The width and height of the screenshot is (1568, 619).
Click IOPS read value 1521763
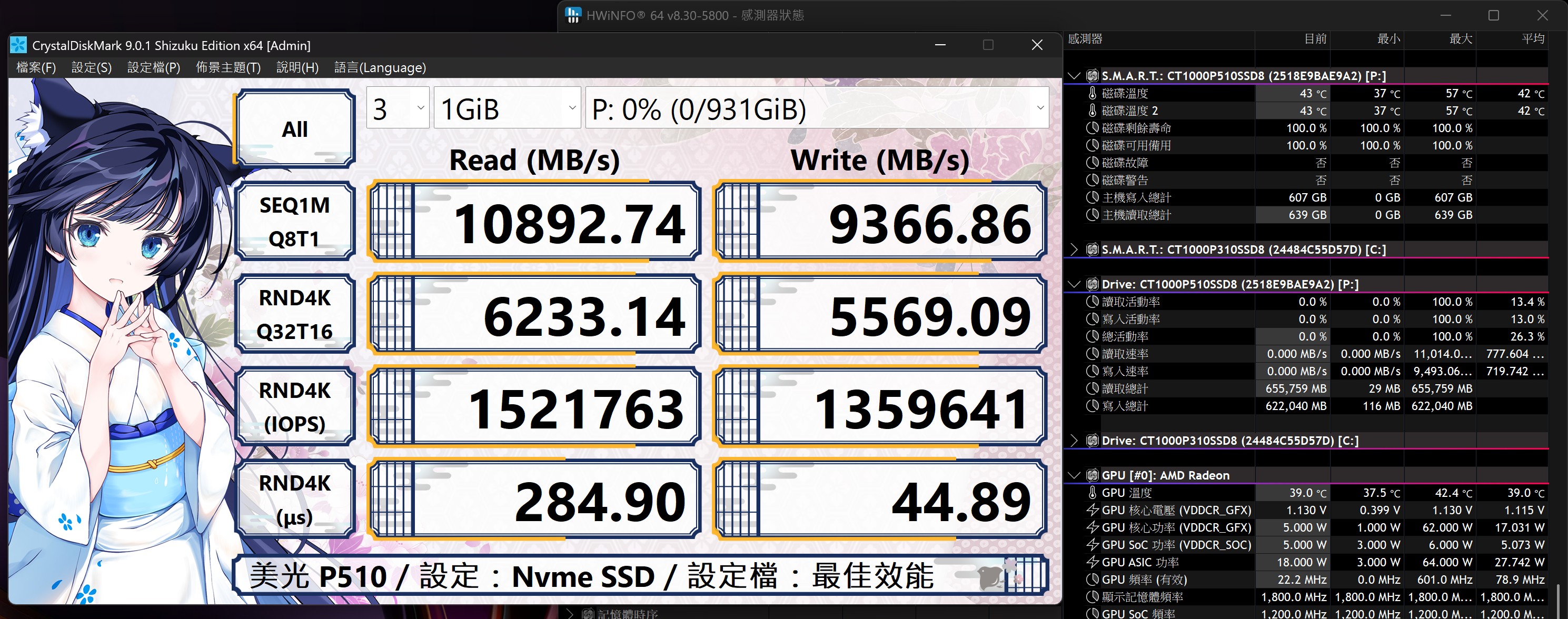pyautogui.click(x=534, y=407)
